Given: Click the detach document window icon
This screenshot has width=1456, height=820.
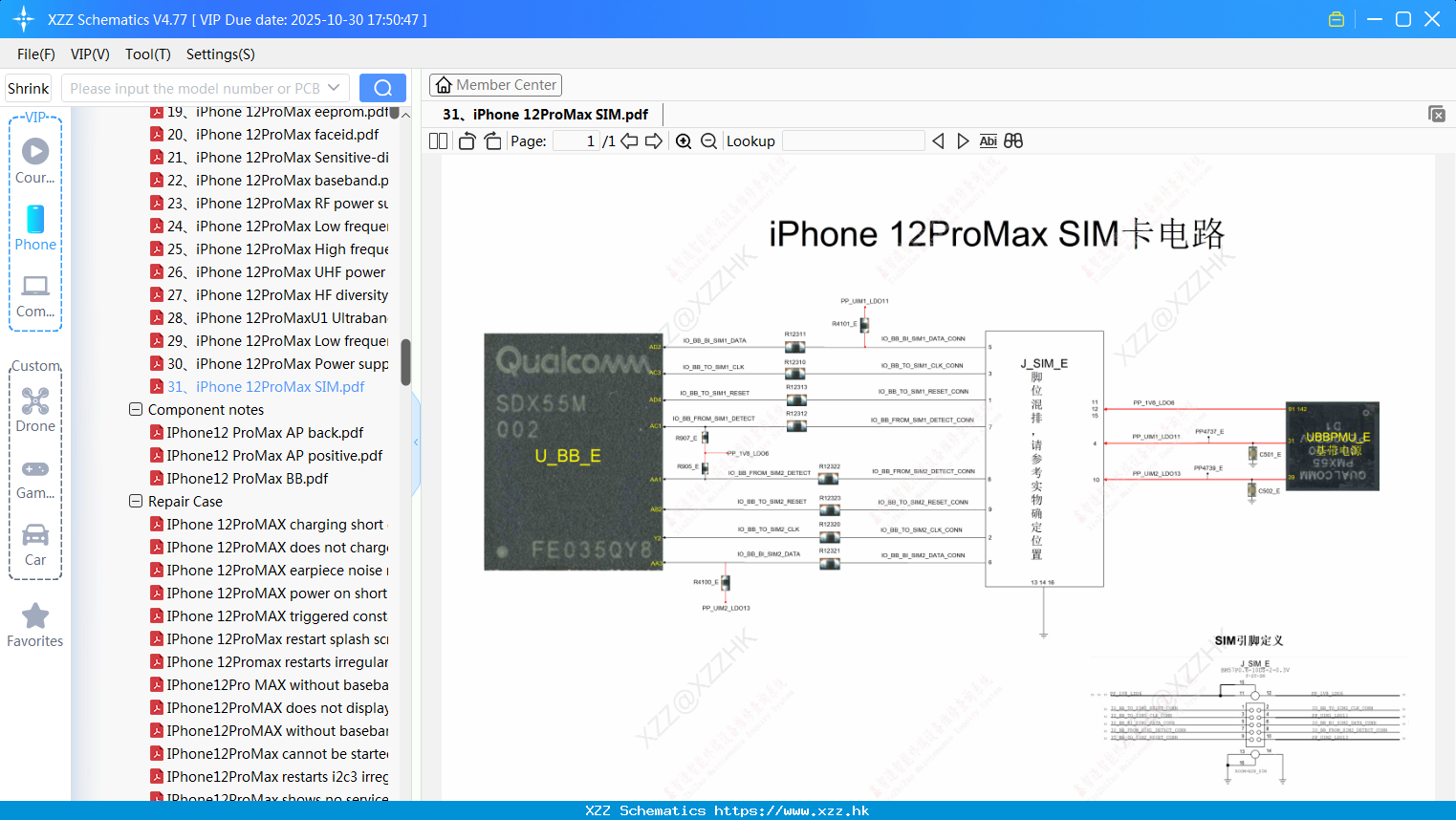Looking at the screenshot, I should click(x=1436, y=114).
